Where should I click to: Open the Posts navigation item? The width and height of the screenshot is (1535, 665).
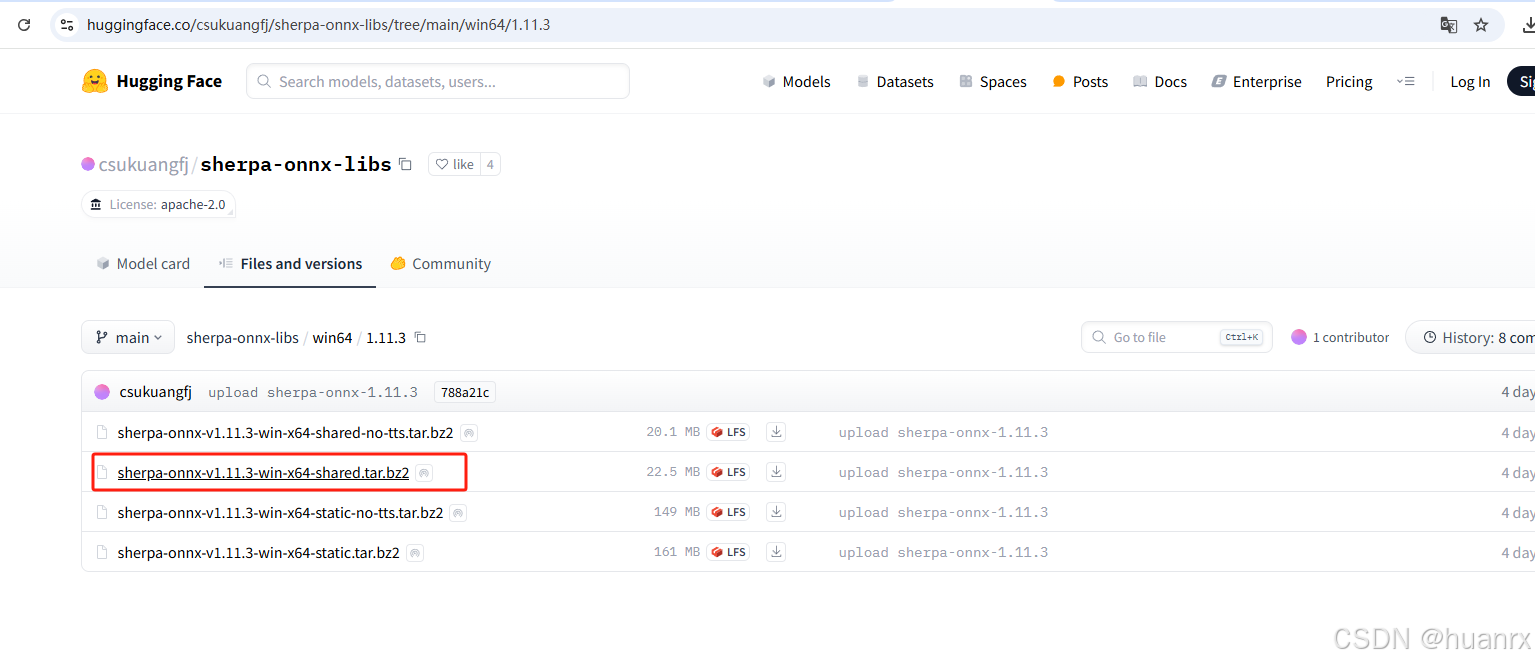click(x=1080, y=82)
